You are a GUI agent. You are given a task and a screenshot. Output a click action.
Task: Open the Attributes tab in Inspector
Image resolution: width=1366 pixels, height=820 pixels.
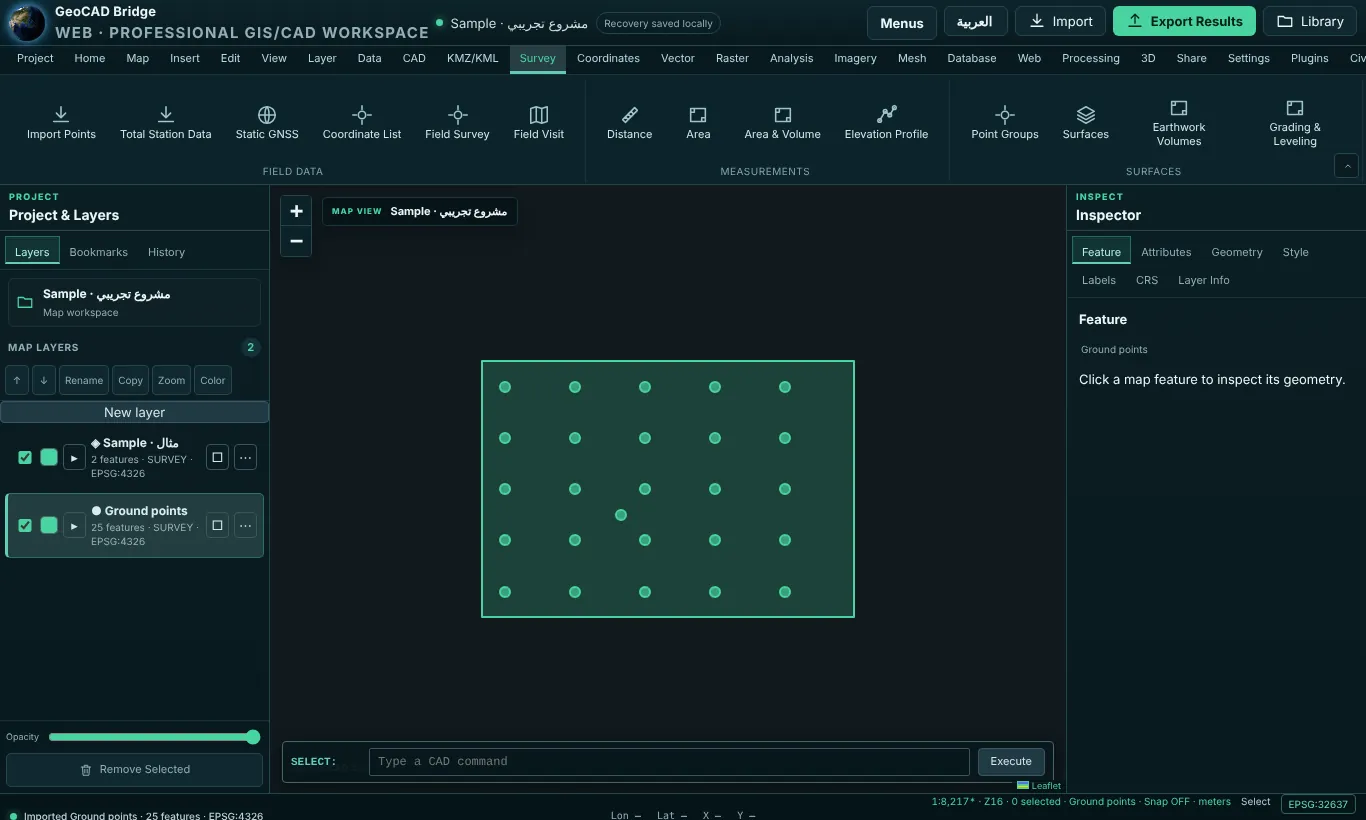[1166, 252]
